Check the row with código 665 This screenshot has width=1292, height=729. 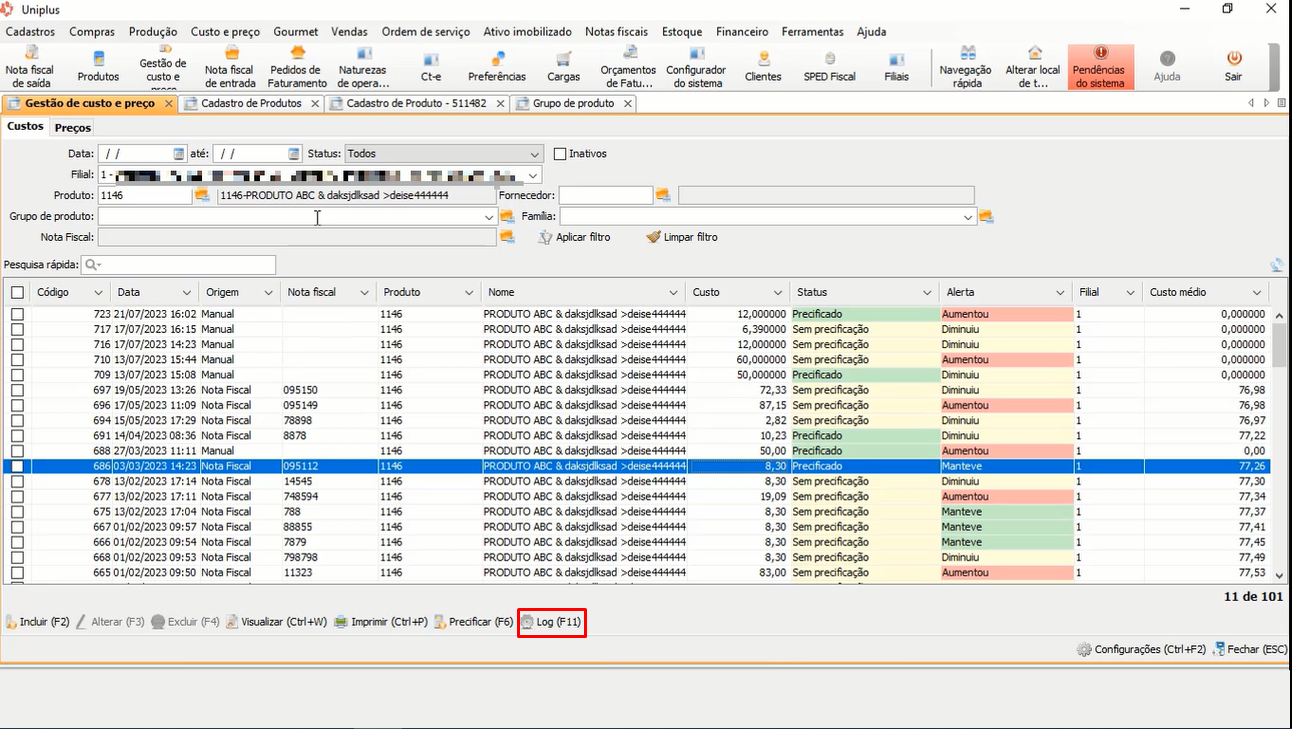click(x=17, y=572)
